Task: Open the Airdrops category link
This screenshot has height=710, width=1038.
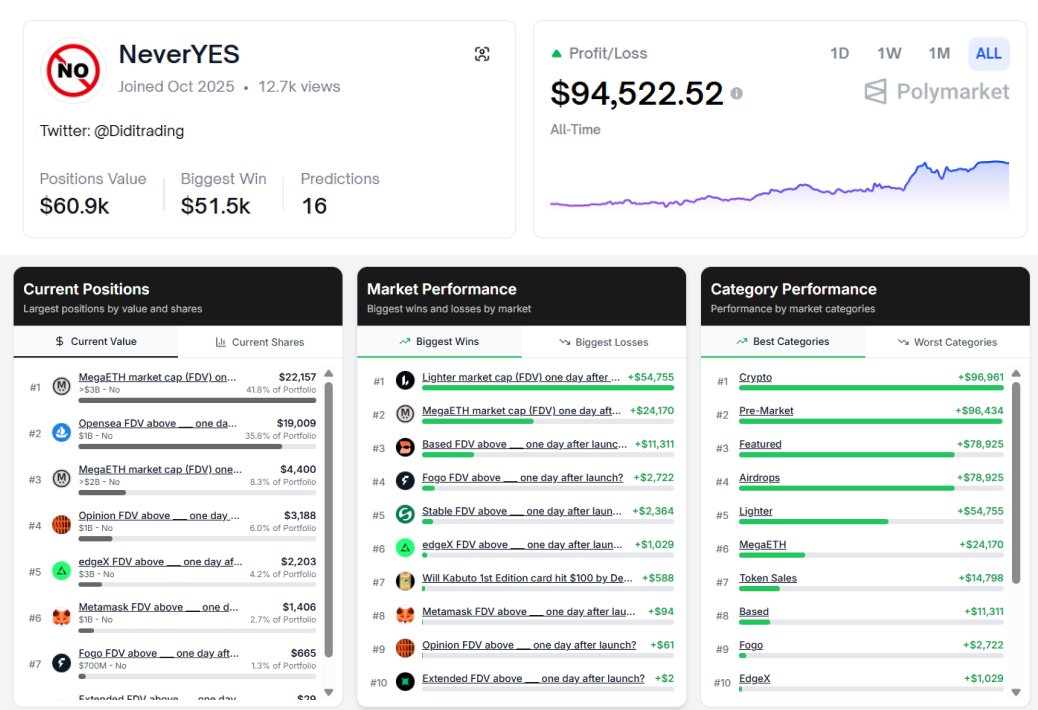Action: point(759,478)
